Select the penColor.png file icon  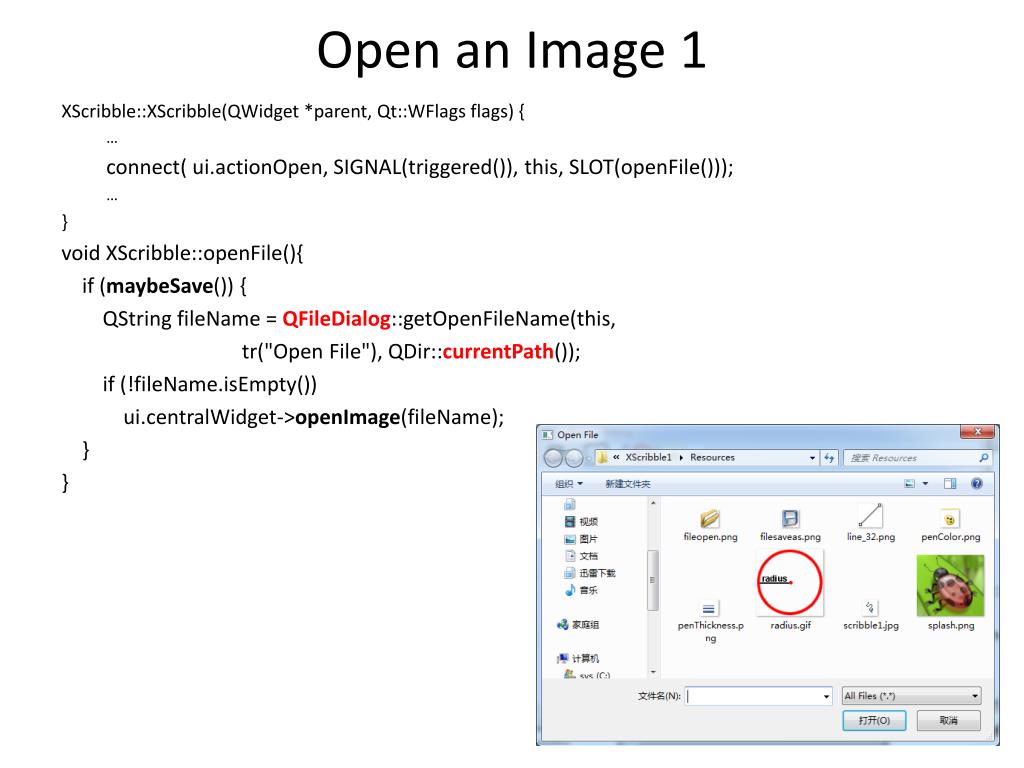950,519
